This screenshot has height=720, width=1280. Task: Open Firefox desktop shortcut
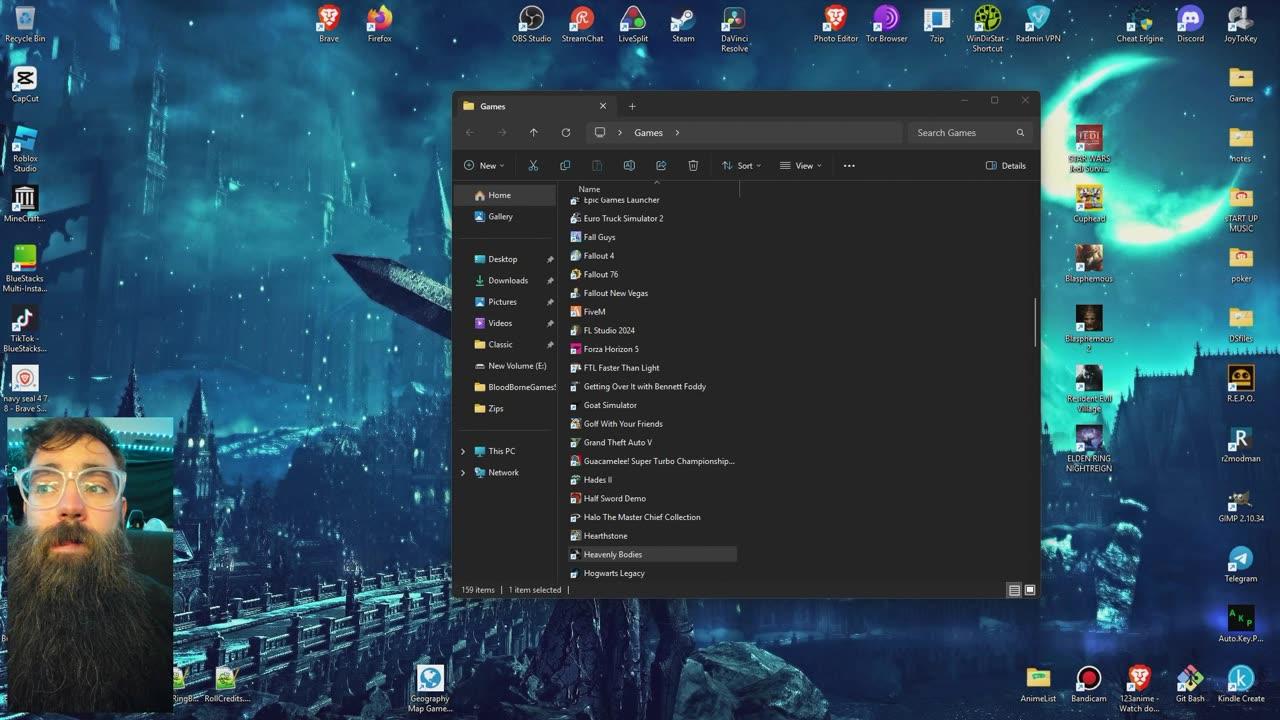pos(380,25)
